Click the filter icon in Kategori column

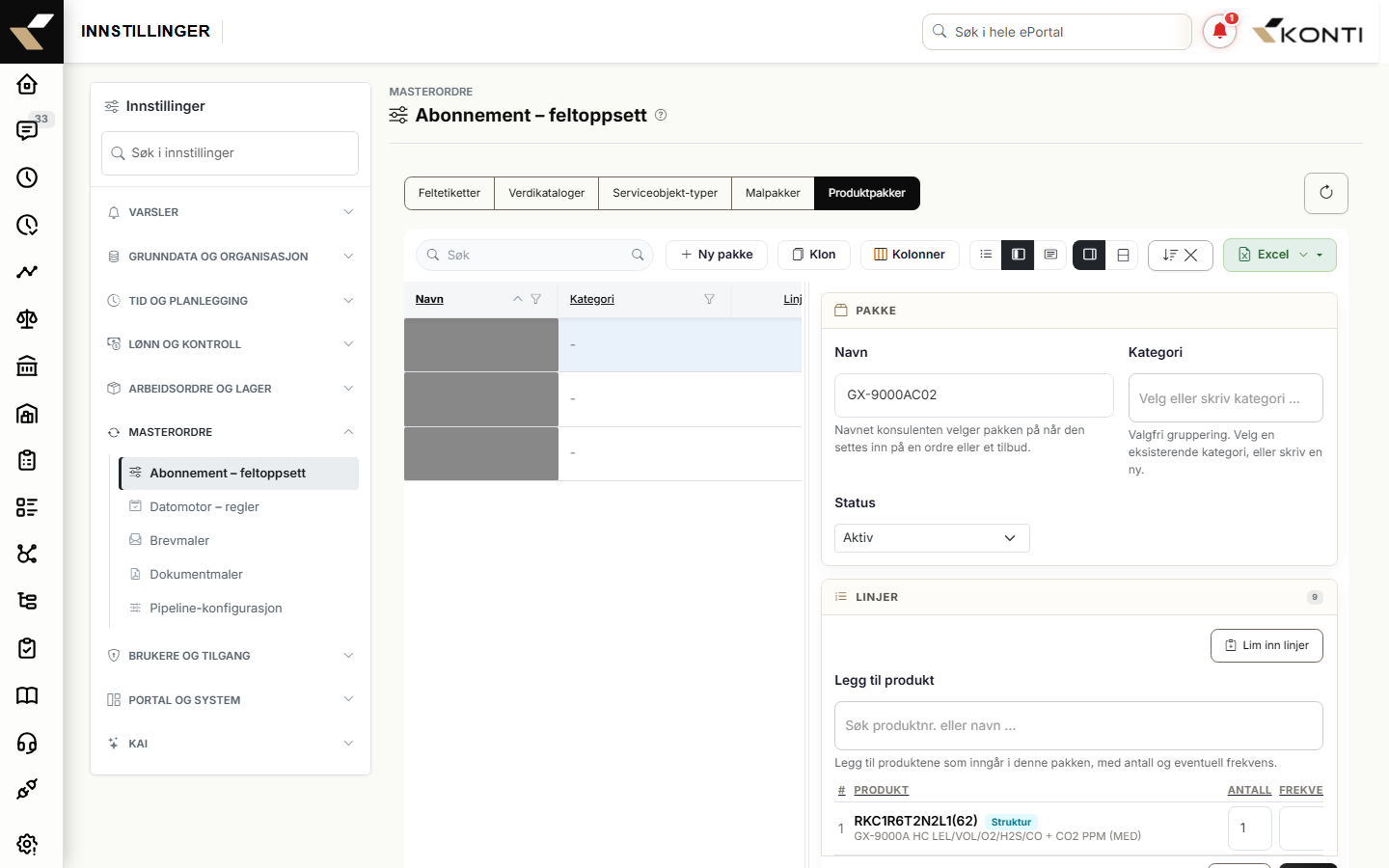point(710,299)
